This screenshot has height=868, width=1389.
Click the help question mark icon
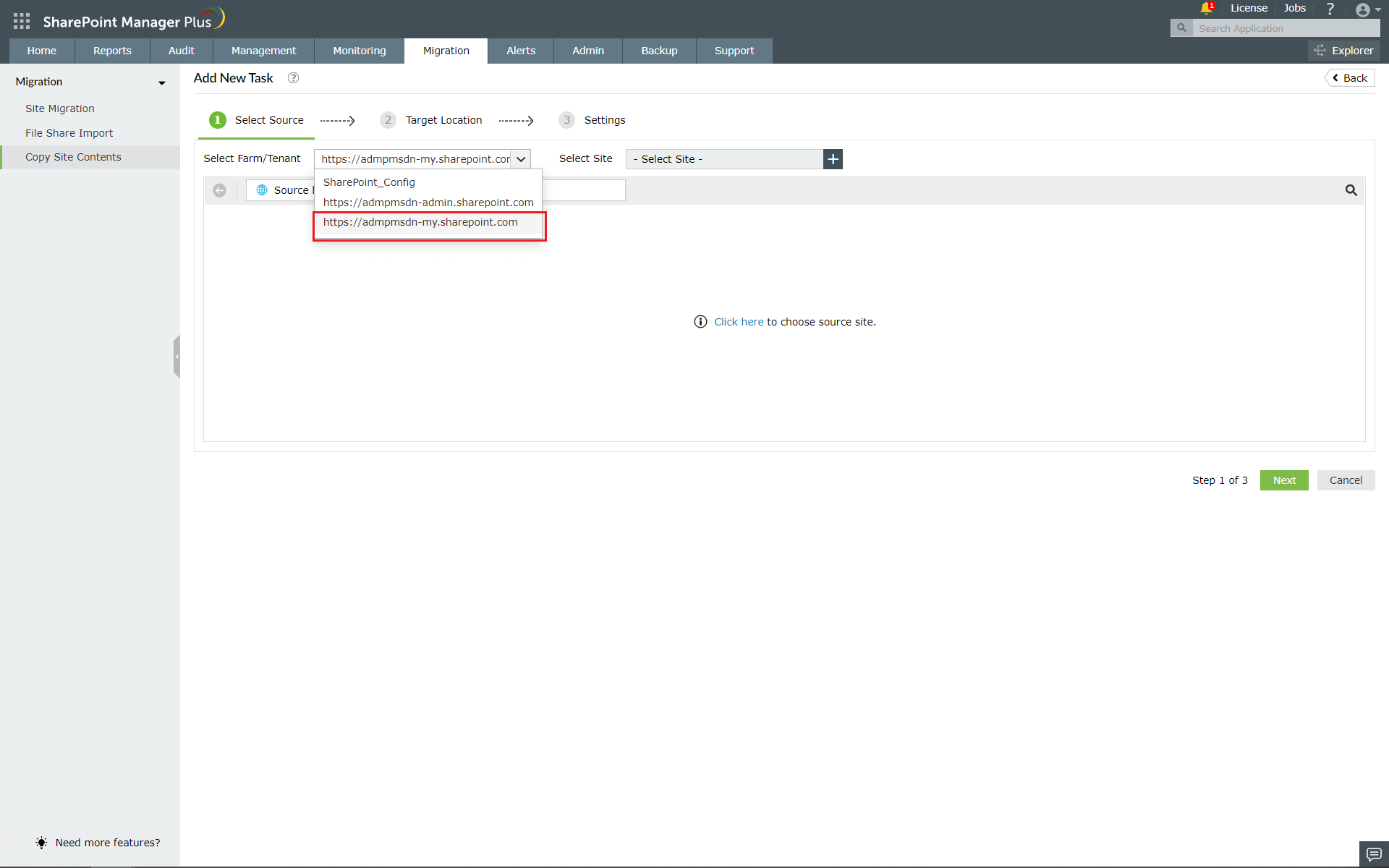(x=1330, y=9)
